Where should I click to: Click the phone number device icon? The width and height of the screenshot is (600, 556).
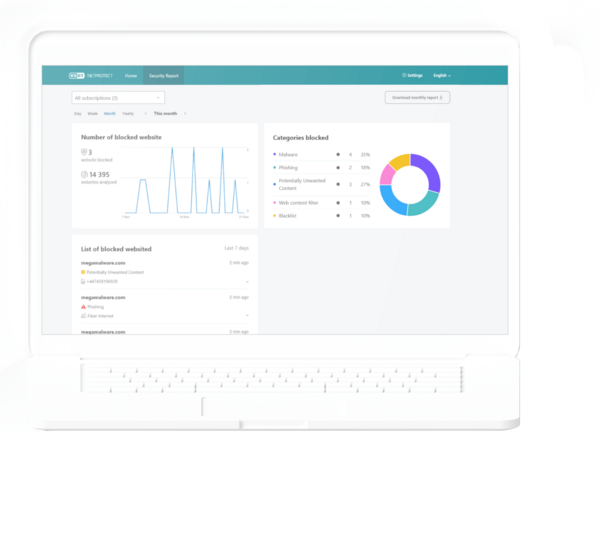(83, 281)
